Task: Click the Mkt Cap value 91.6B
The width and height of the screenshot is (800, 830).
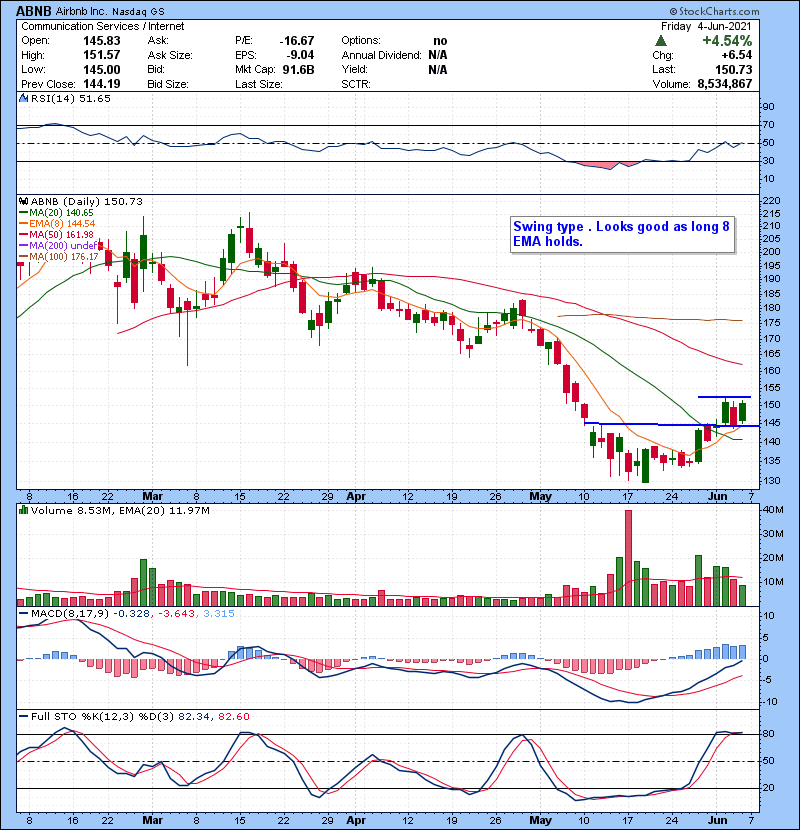Action: 299,69
